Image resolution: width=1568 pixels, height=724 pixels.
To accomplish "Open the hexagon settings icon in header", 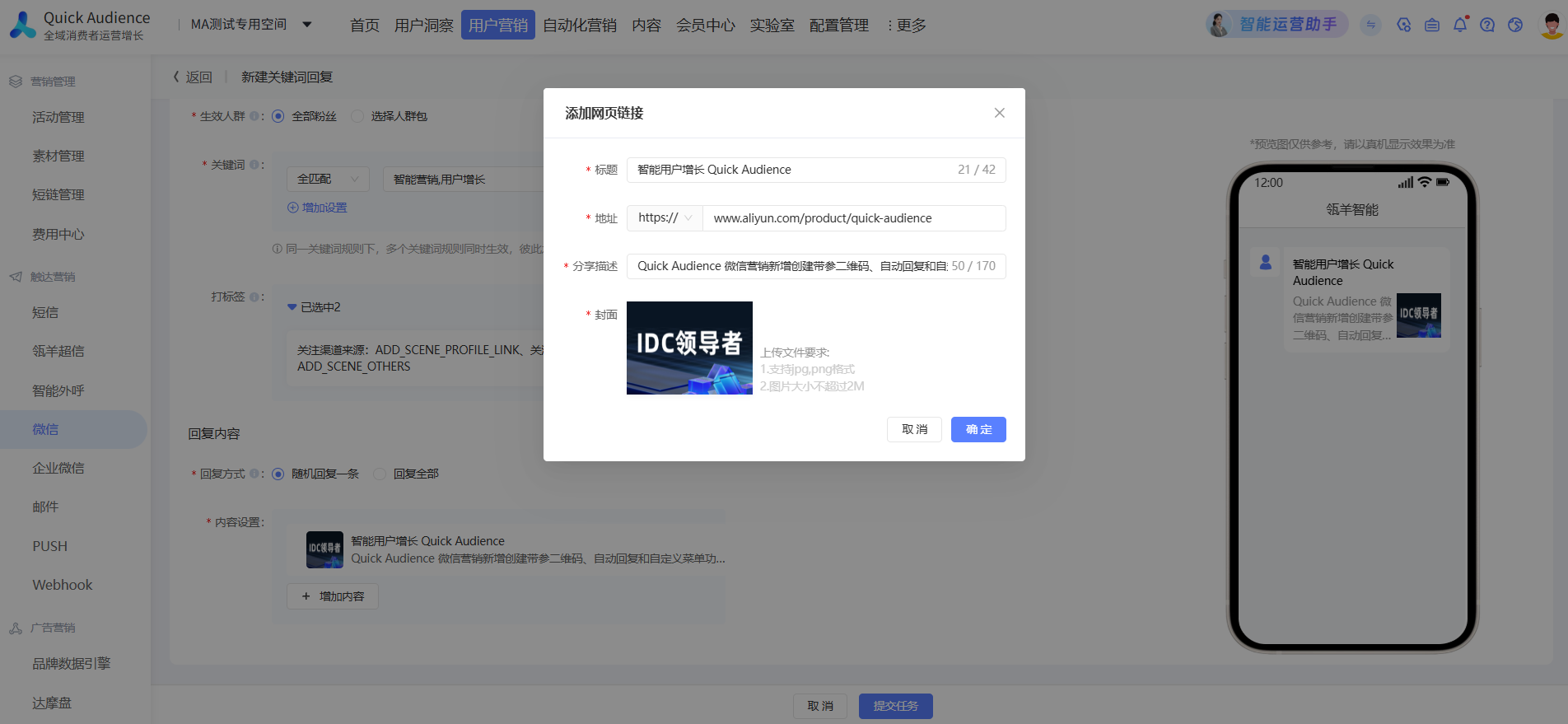I will coord(1404,25).
